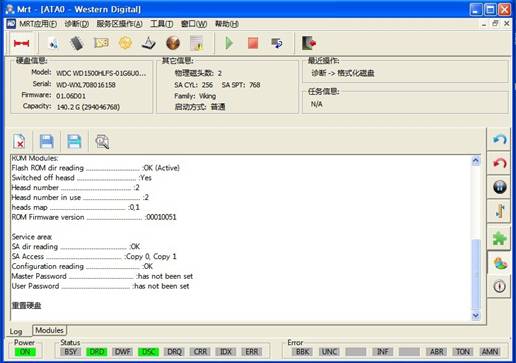Click the round blue pause sidebar icon

[499, 187]
